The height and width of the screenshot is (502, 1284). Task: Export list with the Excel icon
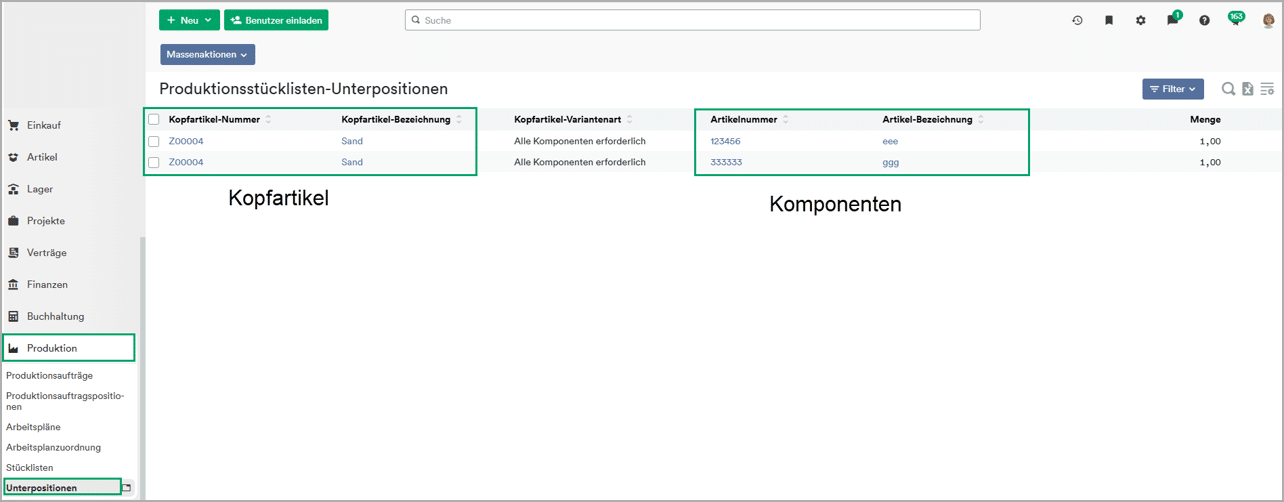1248,89
